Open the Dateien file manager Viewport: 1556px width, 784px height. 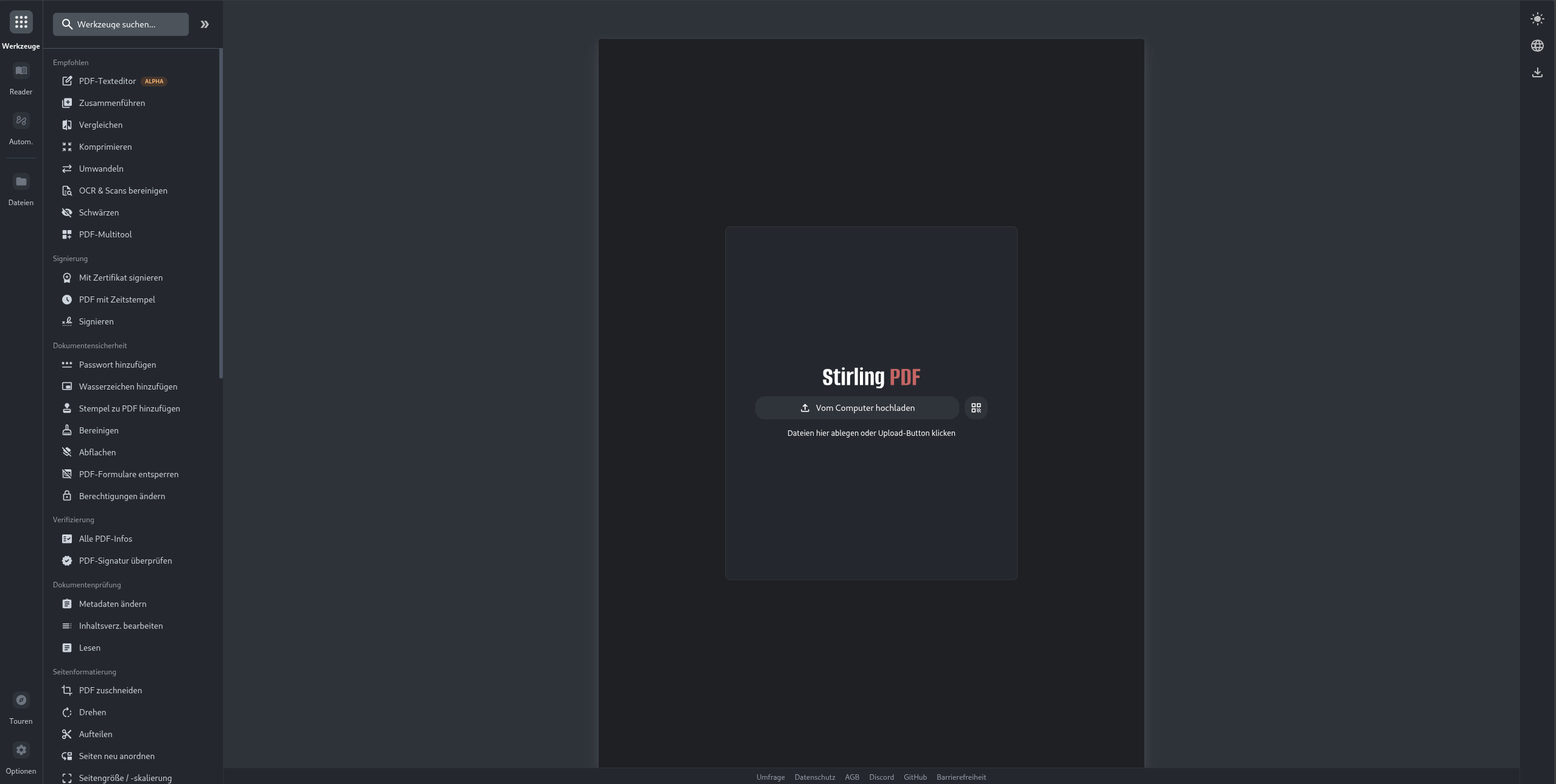pos(21,182)
